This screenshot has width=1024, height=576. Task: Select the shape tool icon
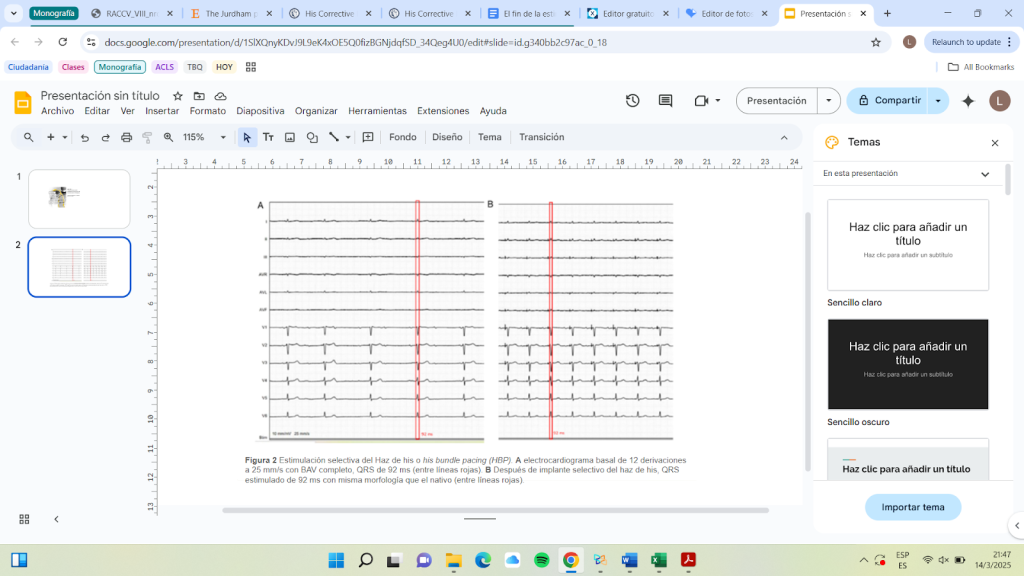coord(312,137)
